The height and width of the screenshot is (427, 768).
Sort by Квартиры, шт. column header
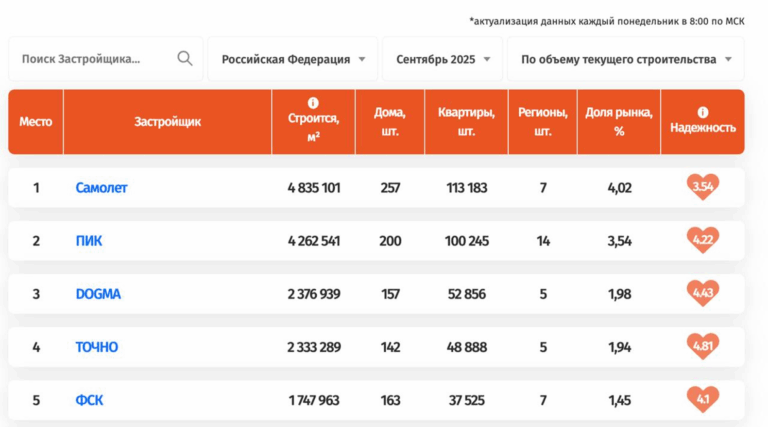466,122
